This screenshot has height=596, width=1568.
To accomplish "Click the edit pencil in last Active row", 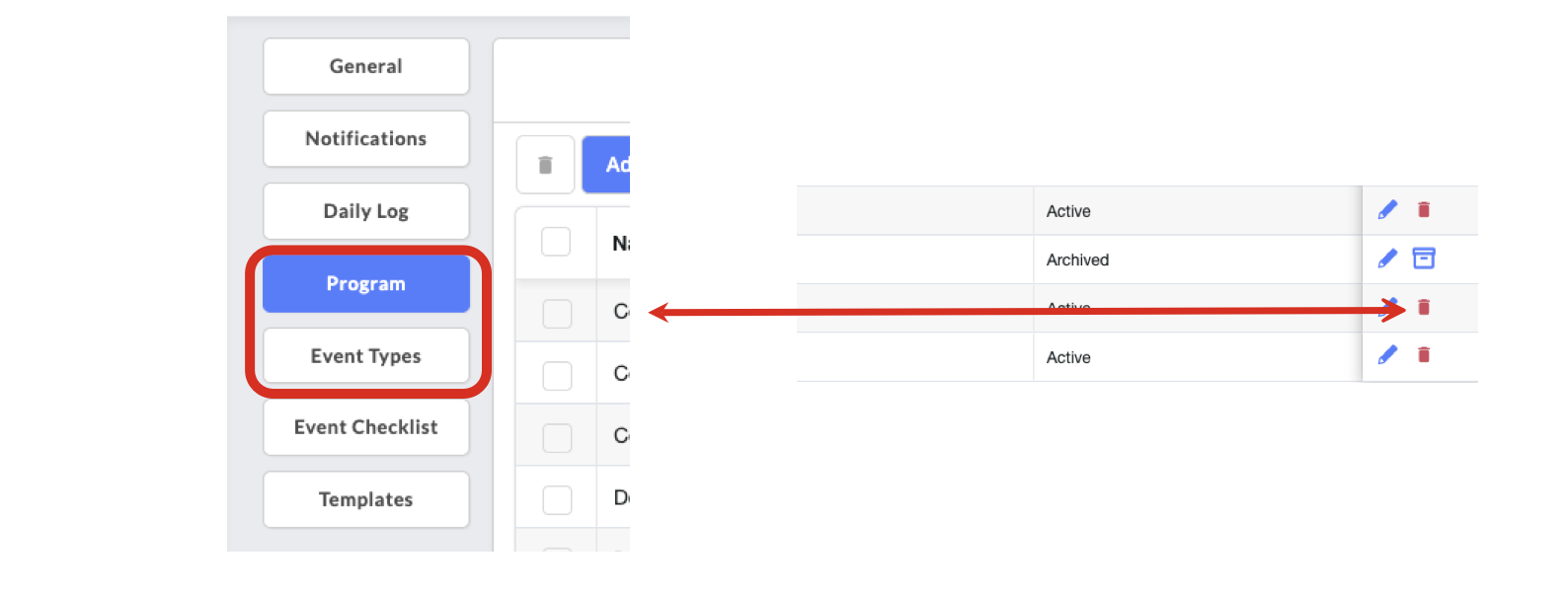I will [1387, 355].
